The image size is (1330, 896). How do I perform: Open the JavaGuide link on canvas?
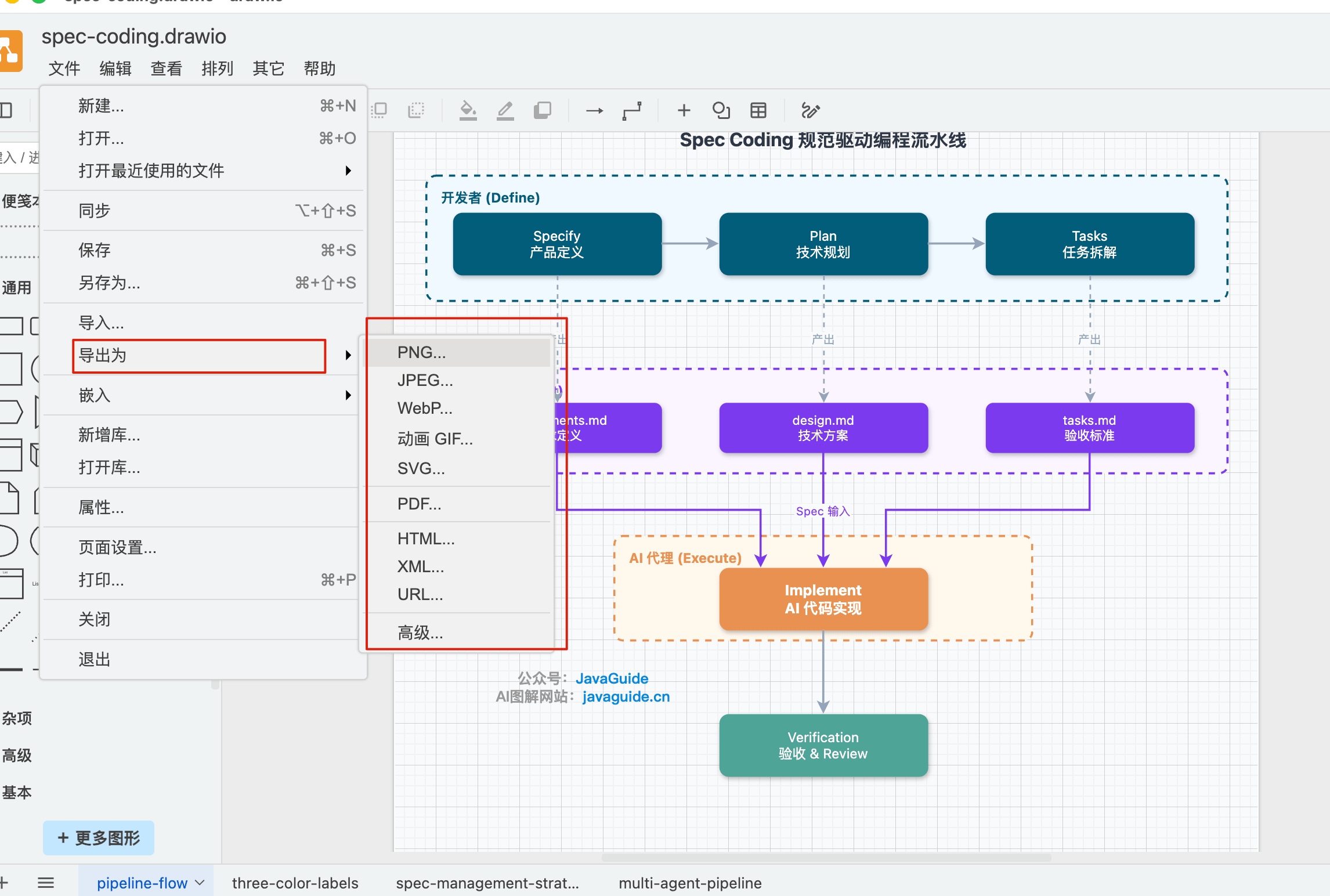[x=612, y=678]
